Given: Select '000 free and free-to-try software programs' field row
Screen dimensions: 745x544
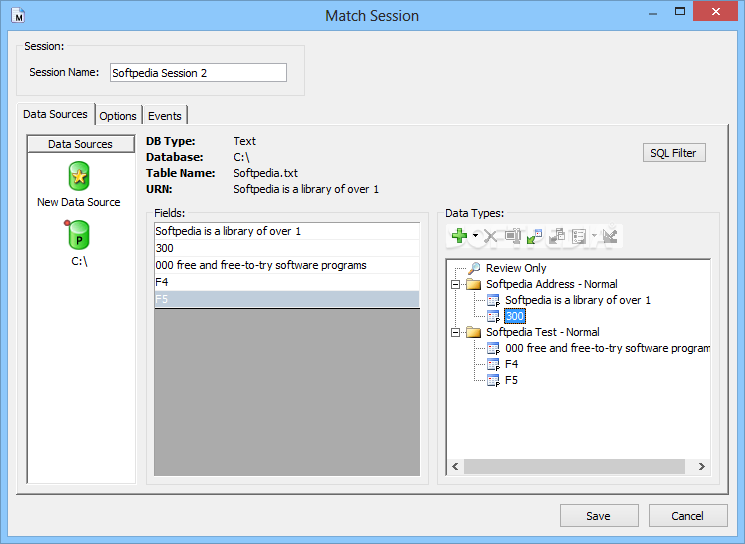Looking at the screenshot, I should pyautogui.click(x=287, y=265).
